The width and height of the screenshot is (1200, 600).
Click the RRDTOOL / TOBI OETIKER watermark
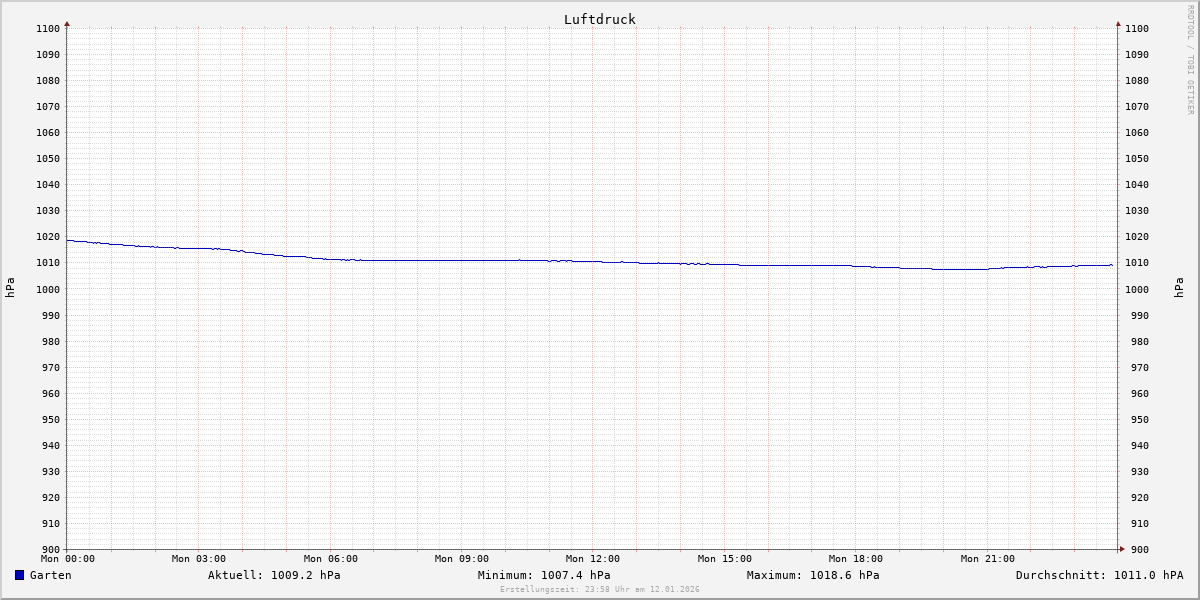point(1190,59)
